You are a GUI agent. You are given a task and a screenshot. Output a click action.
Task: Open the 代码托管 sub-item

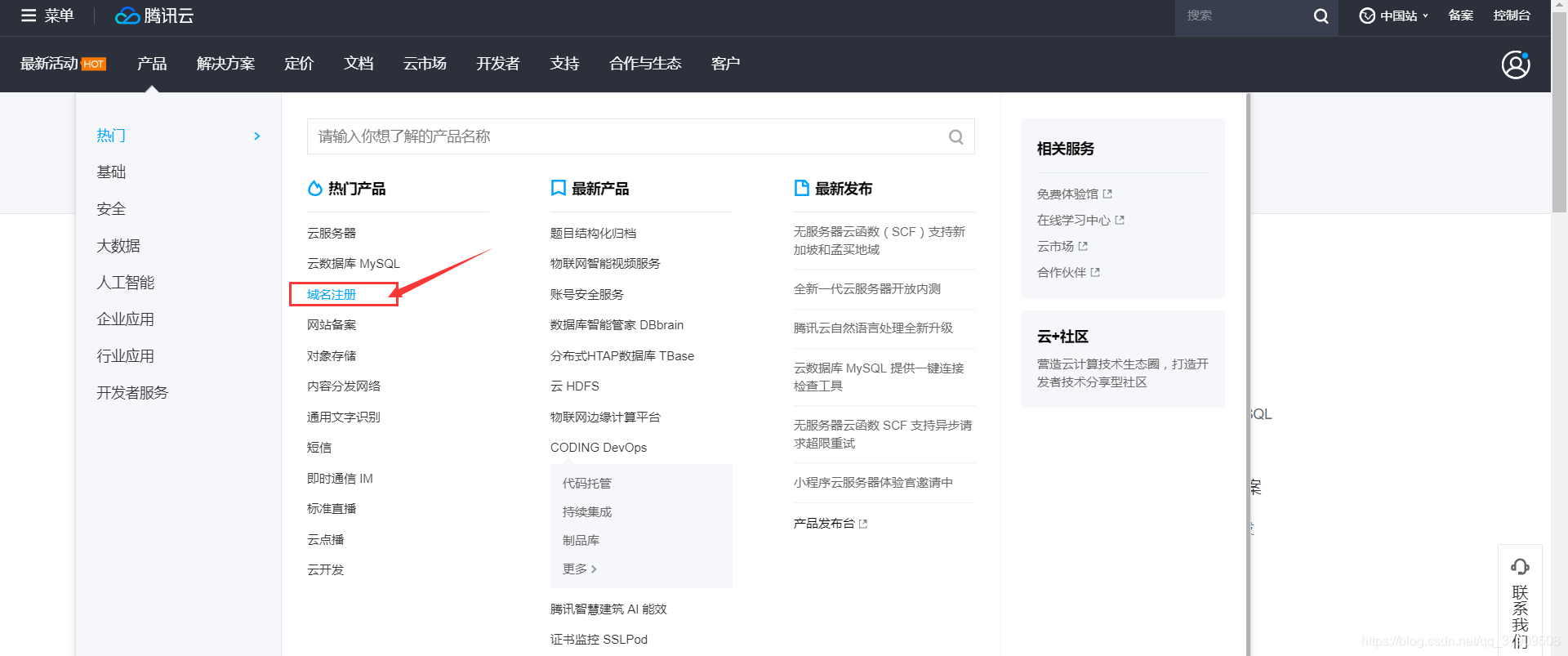(x=586, y=484)
